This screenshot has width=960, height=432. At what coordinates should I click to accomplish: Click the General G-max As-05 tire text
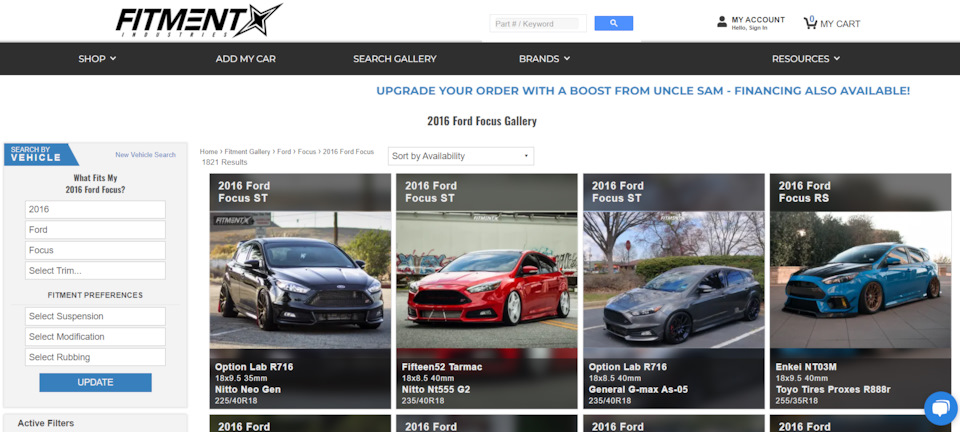tap(638, 389)
